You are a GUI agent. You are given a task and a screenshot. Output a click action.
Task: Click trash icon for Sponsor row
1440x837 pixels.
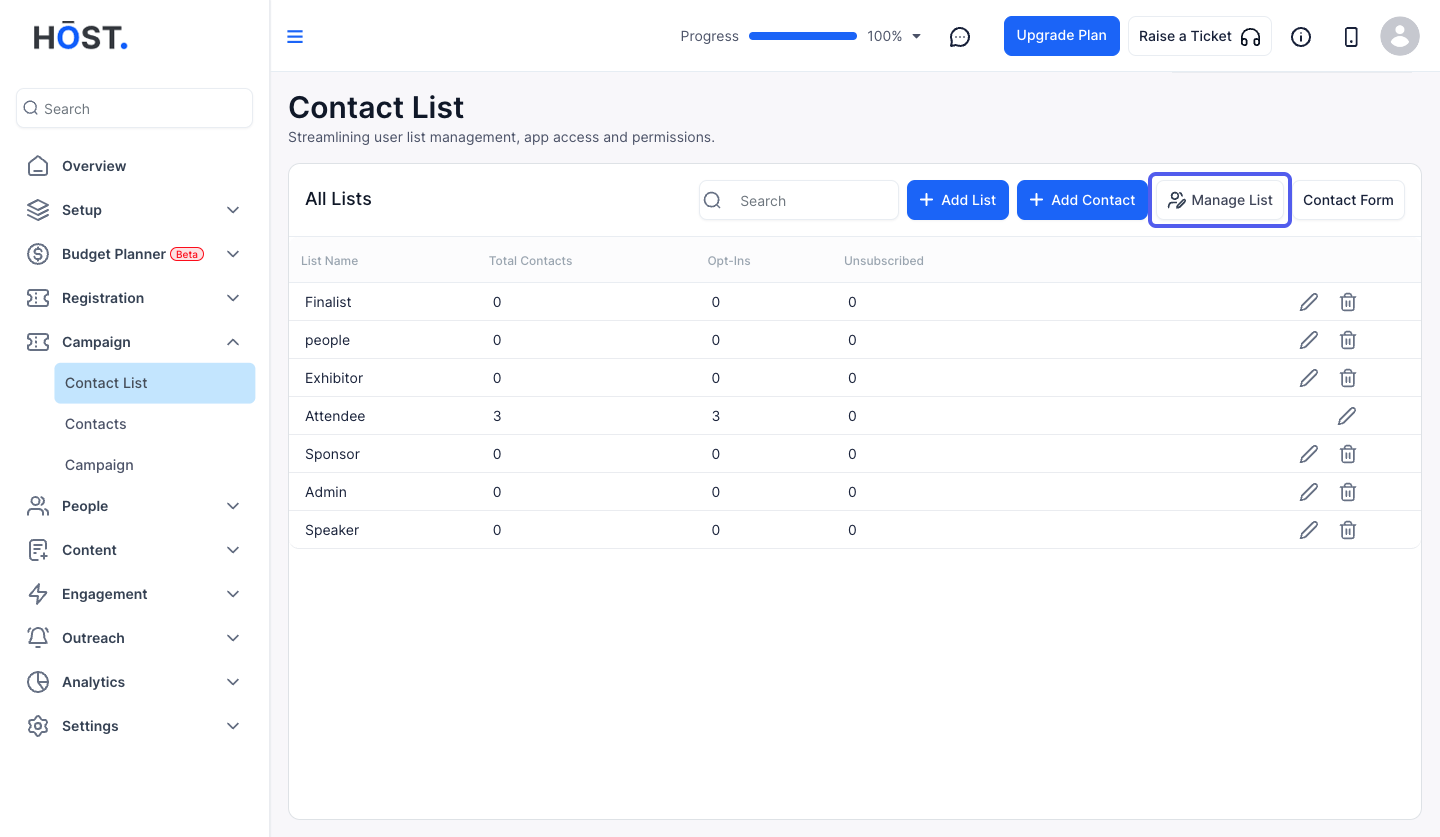[1348, 454]
